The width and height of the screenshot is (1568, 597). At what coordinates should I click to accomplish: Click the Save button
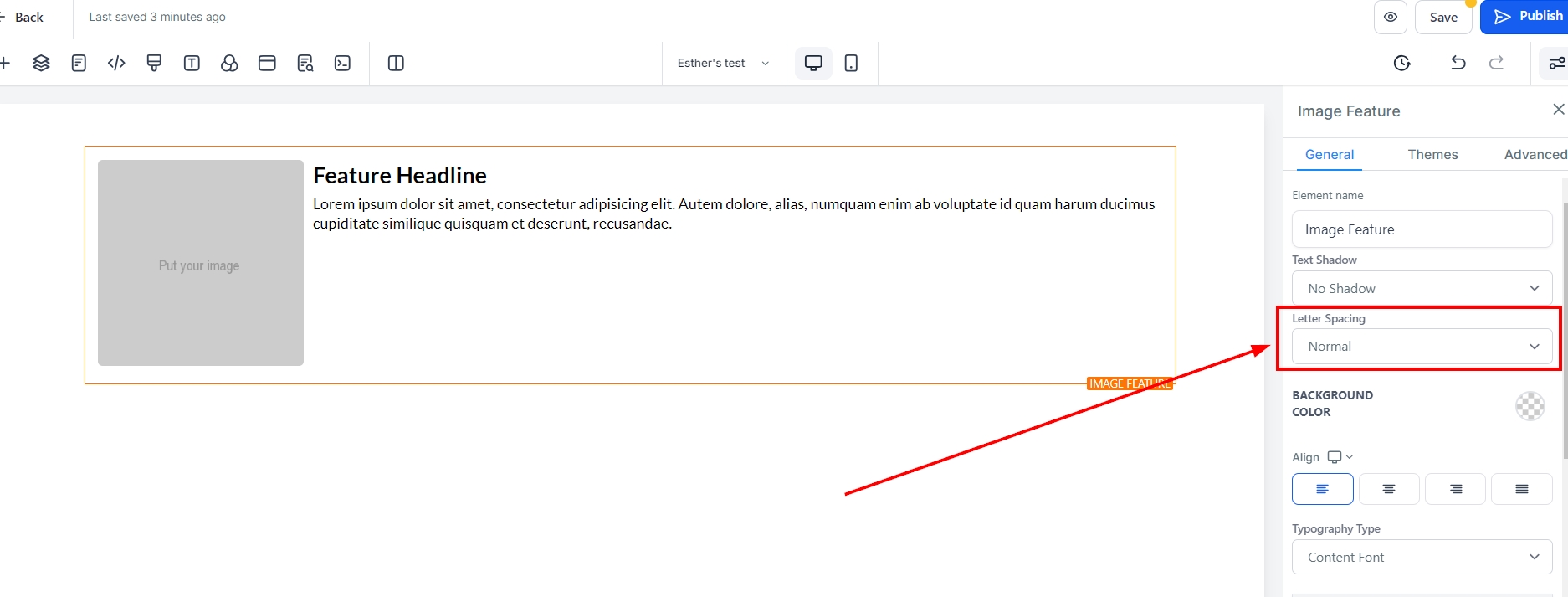pos(1443,17)
